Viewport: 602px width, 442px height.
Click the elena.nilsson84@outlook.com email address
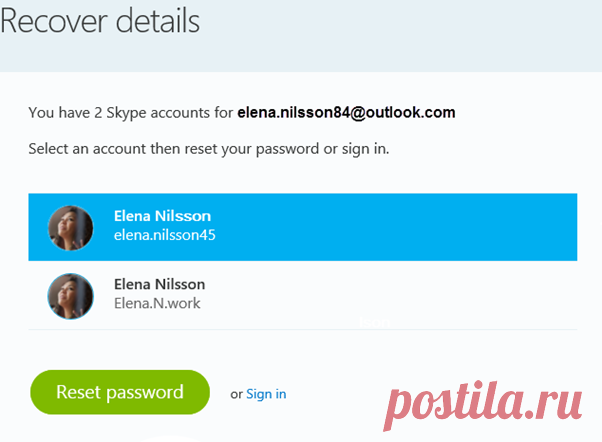(346, 113)
